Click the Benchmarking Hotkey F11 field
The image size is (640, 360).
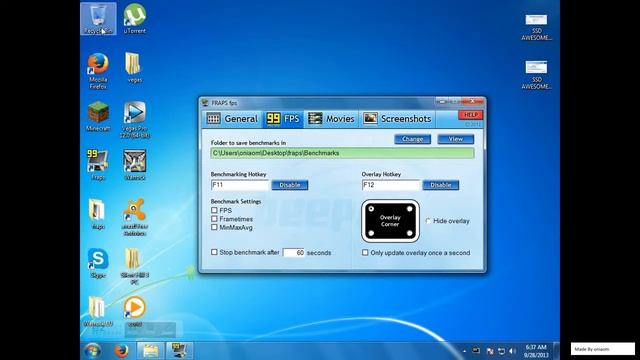pos(240,185)
